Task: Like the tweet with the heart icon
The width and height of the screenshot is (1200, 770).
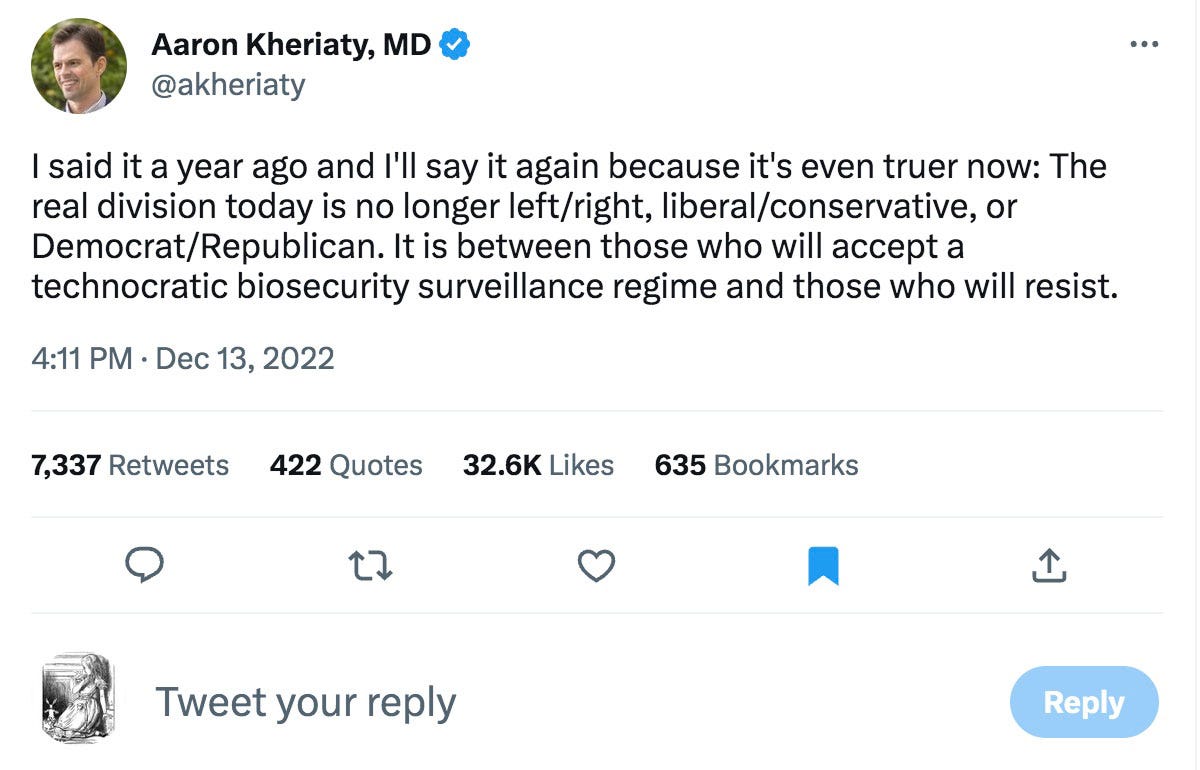Action: (597, 566)
